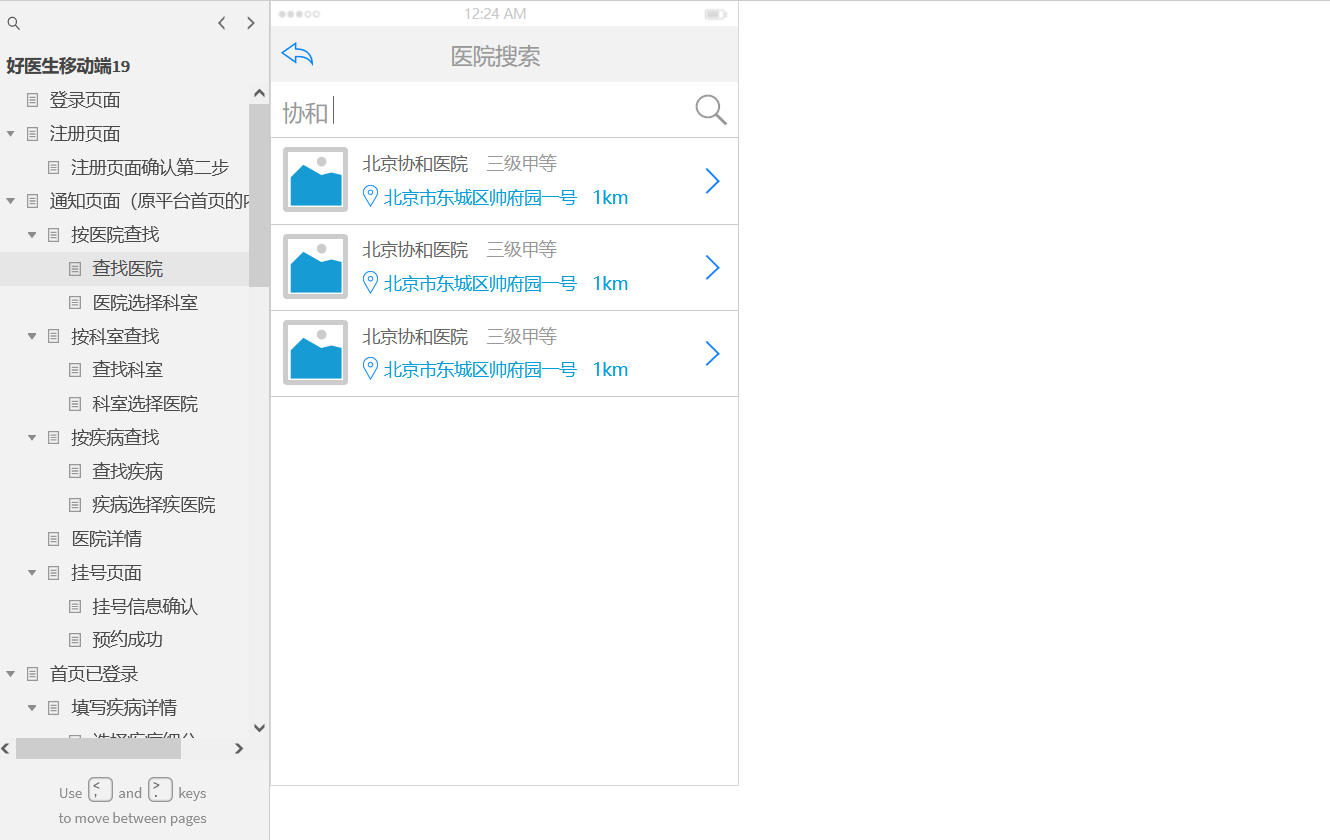Open the 登录页面 page
The image size is (1330, 840).
tap(85, 100)
